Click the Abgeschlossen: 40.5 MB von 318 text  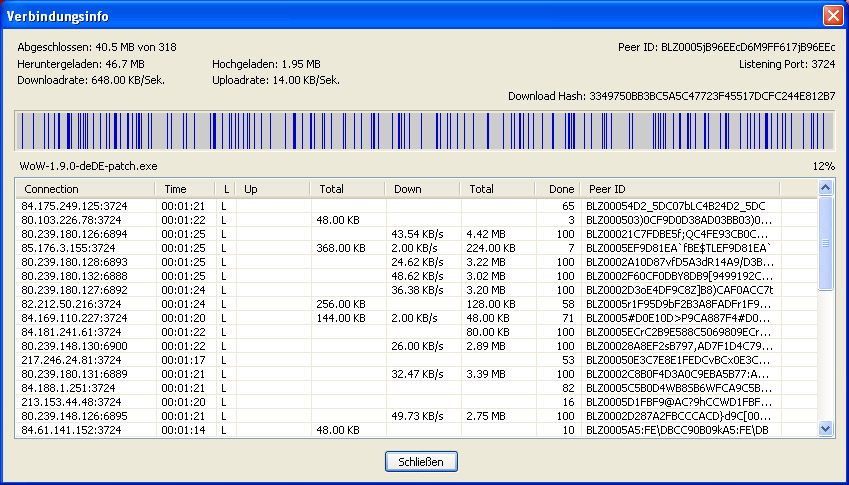point(97,47)
